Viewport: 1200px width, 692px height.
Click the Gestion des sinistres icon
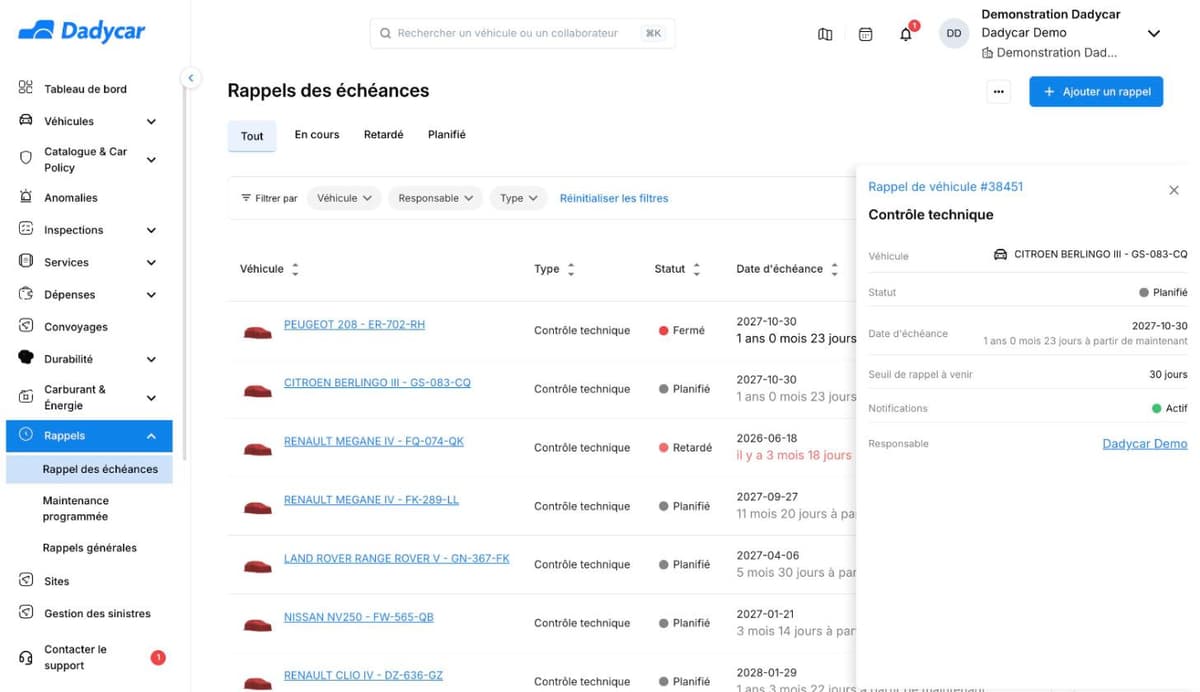pos(26,612)
